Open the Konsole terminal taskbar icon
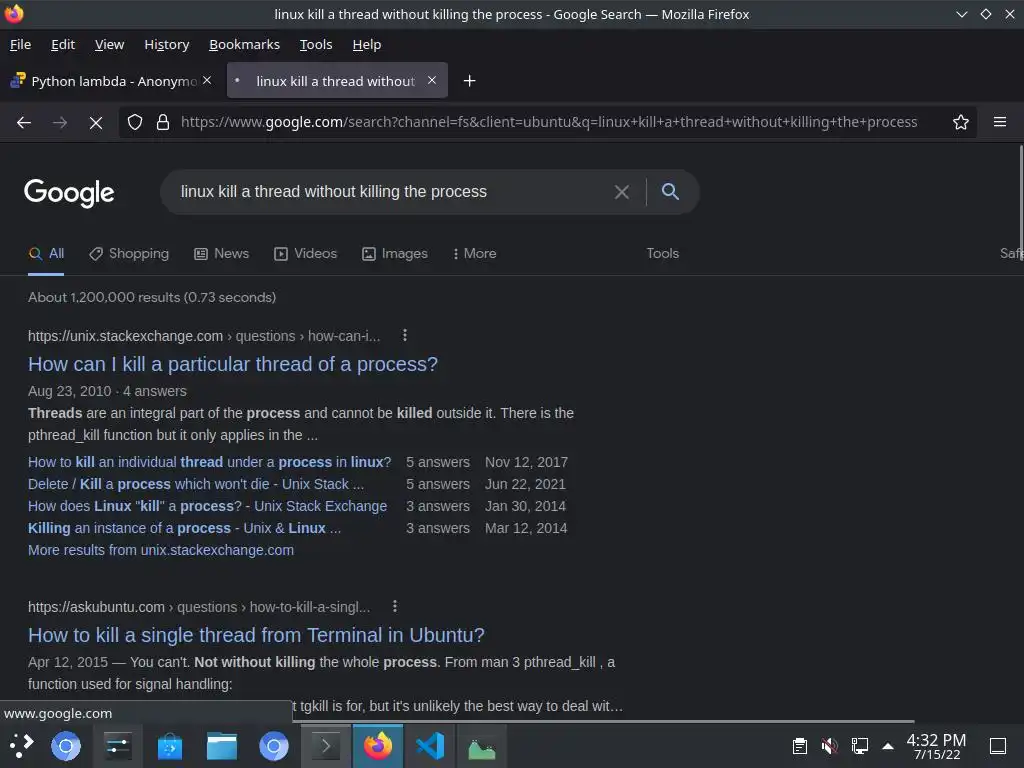Screen dimensions: 1024x768 tap(326, 746)
